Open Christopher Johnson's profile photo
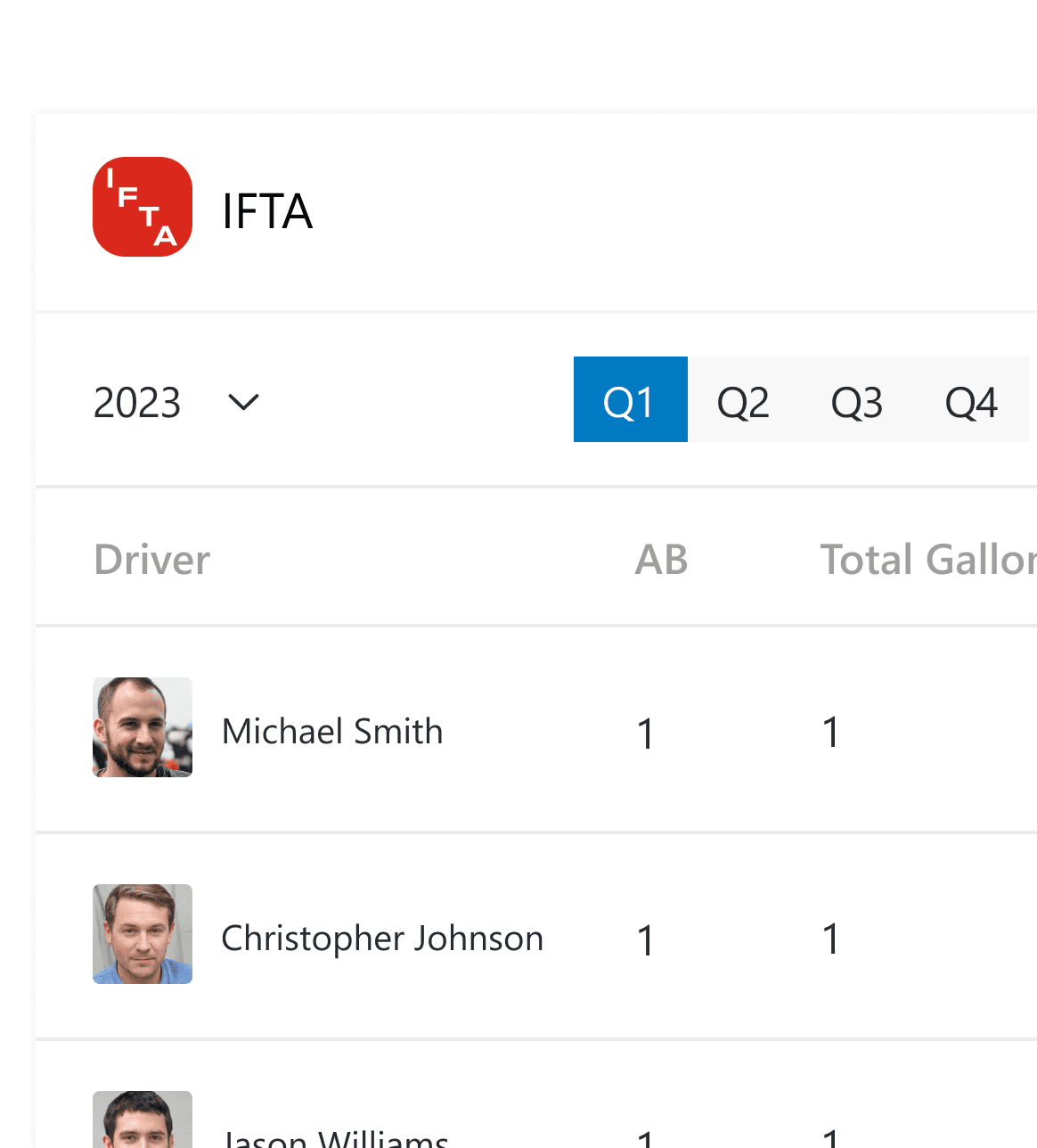 143,934
